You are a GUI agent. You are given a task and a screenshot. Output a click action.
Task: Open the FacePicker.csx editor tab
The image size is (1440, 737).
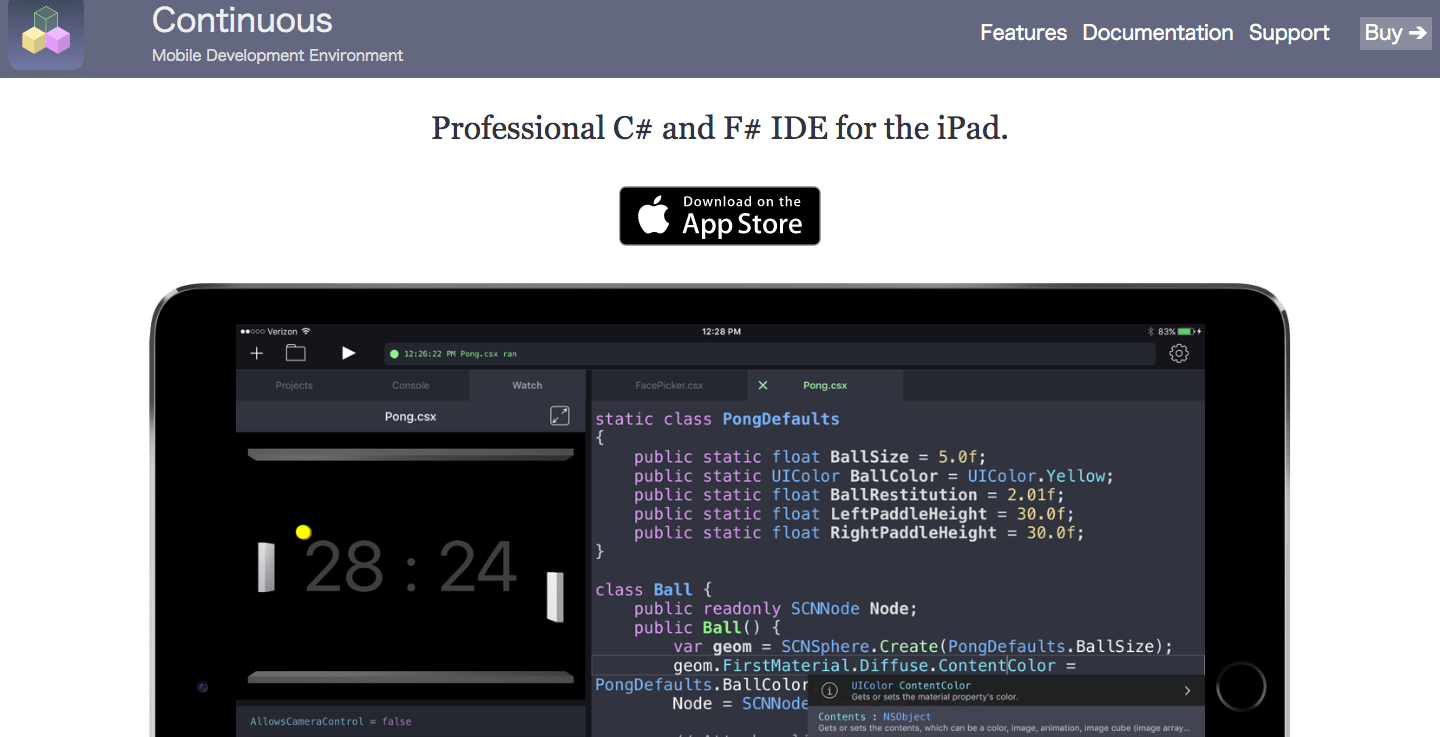click(x=669, y=385)
